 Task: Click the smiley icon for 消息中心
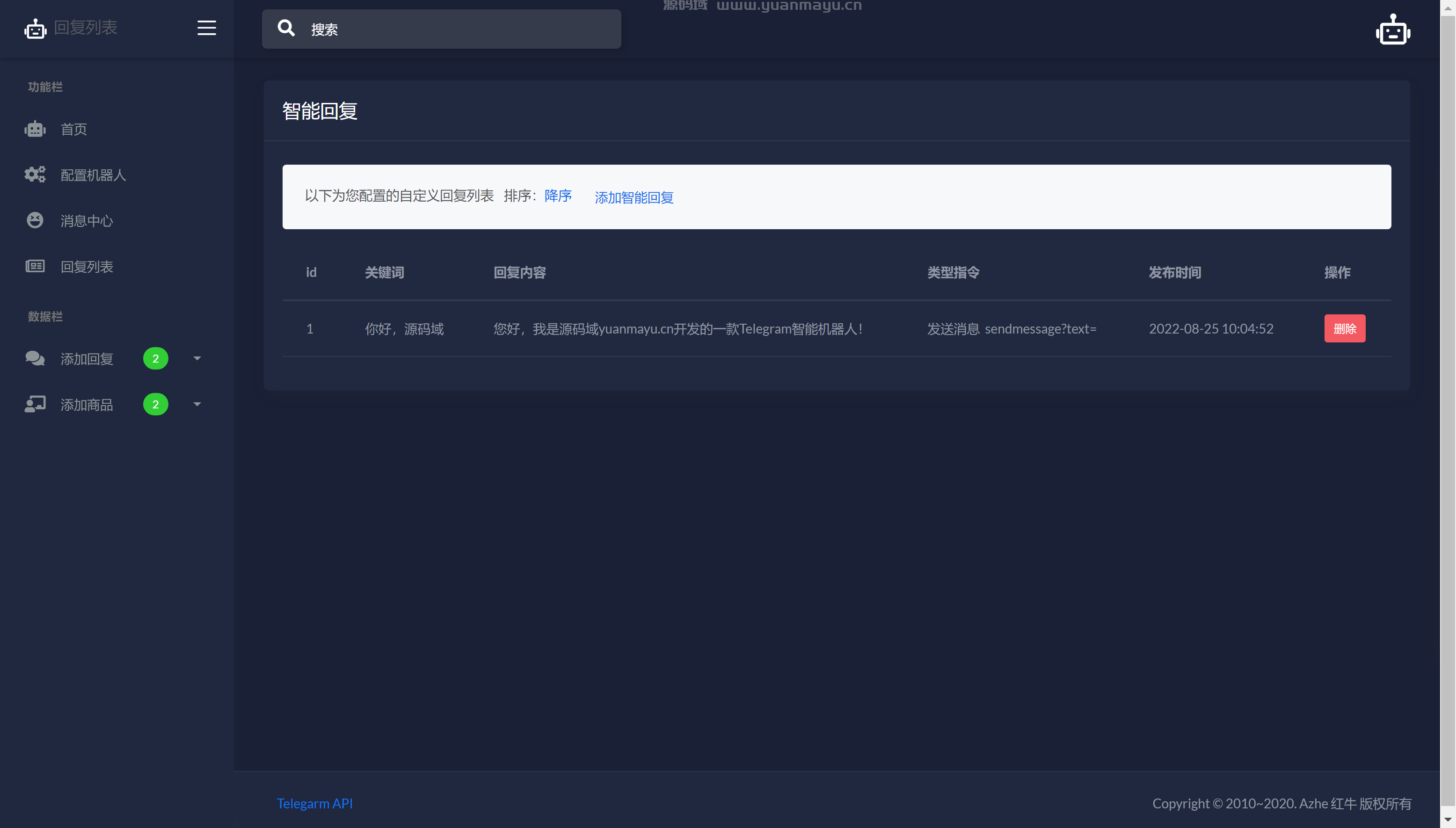tap(35, 220)
